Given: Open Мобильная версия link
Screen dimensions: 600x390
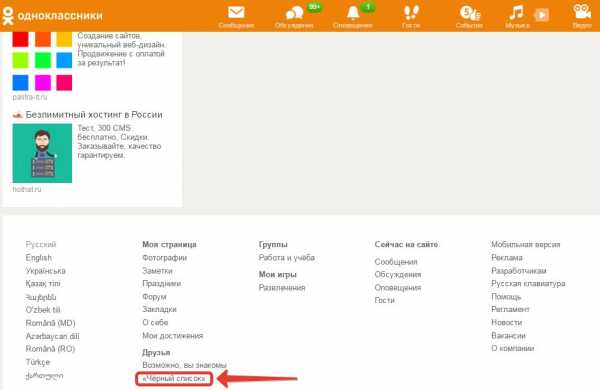Looking at the screenshot, I should tap(525, 244).
